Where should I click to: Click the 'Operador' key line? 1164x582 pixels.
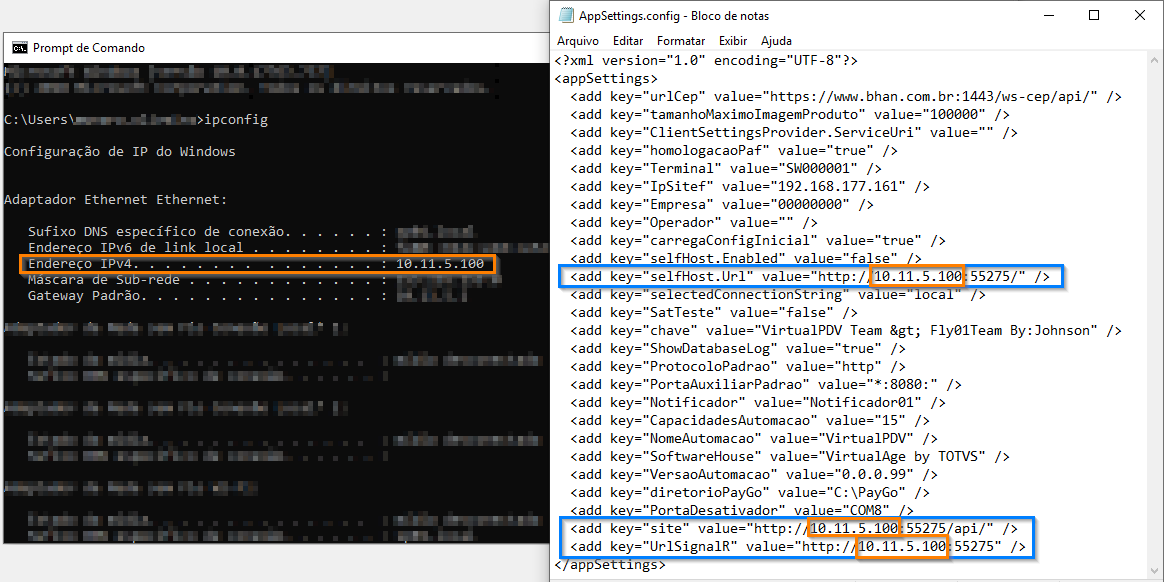[x=693, y=222]
